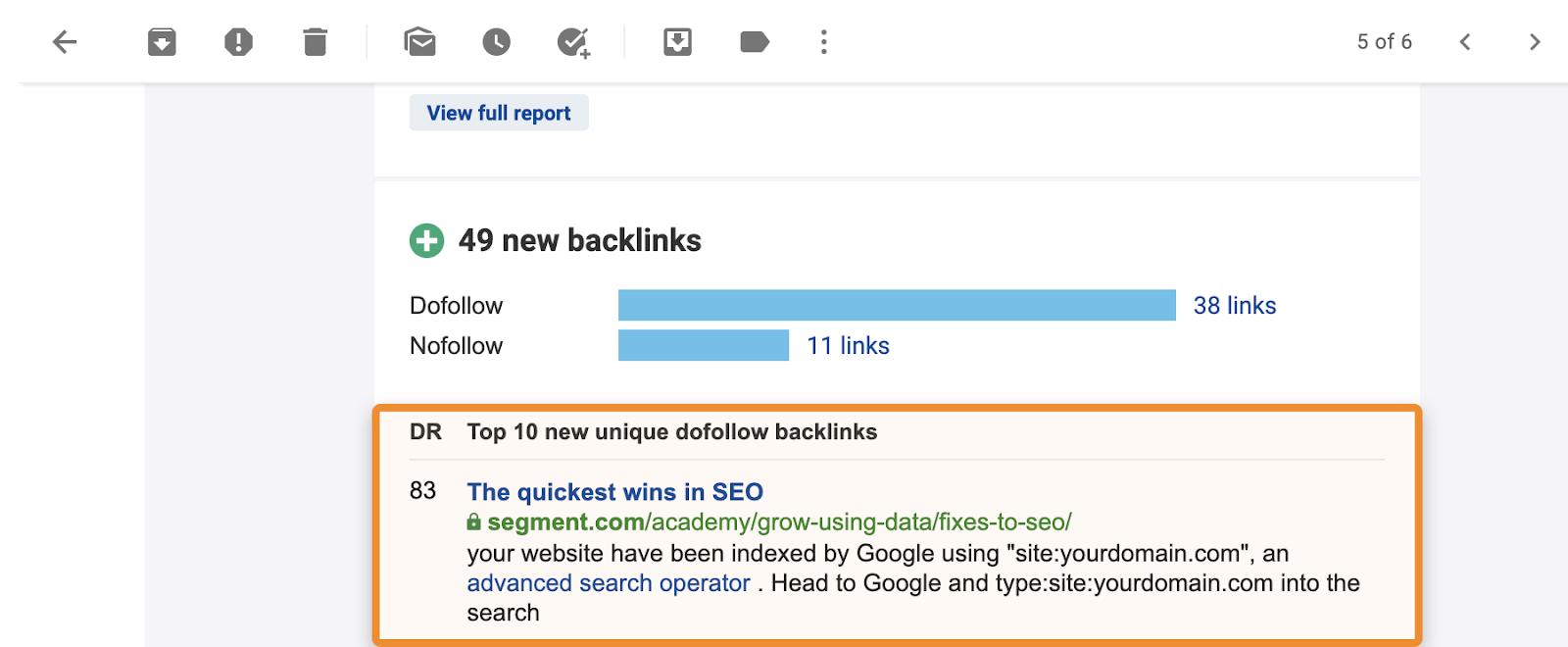The width and height of the screenshot is (1568, 647).
Task: Click the 38 dofollow links link
Action: pos(1234,305)
